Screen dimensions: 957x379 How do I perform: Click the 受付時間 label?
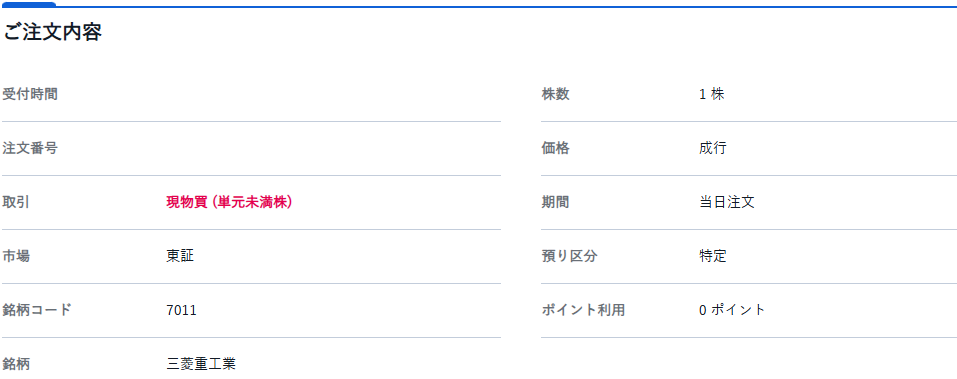click(30, 95)
